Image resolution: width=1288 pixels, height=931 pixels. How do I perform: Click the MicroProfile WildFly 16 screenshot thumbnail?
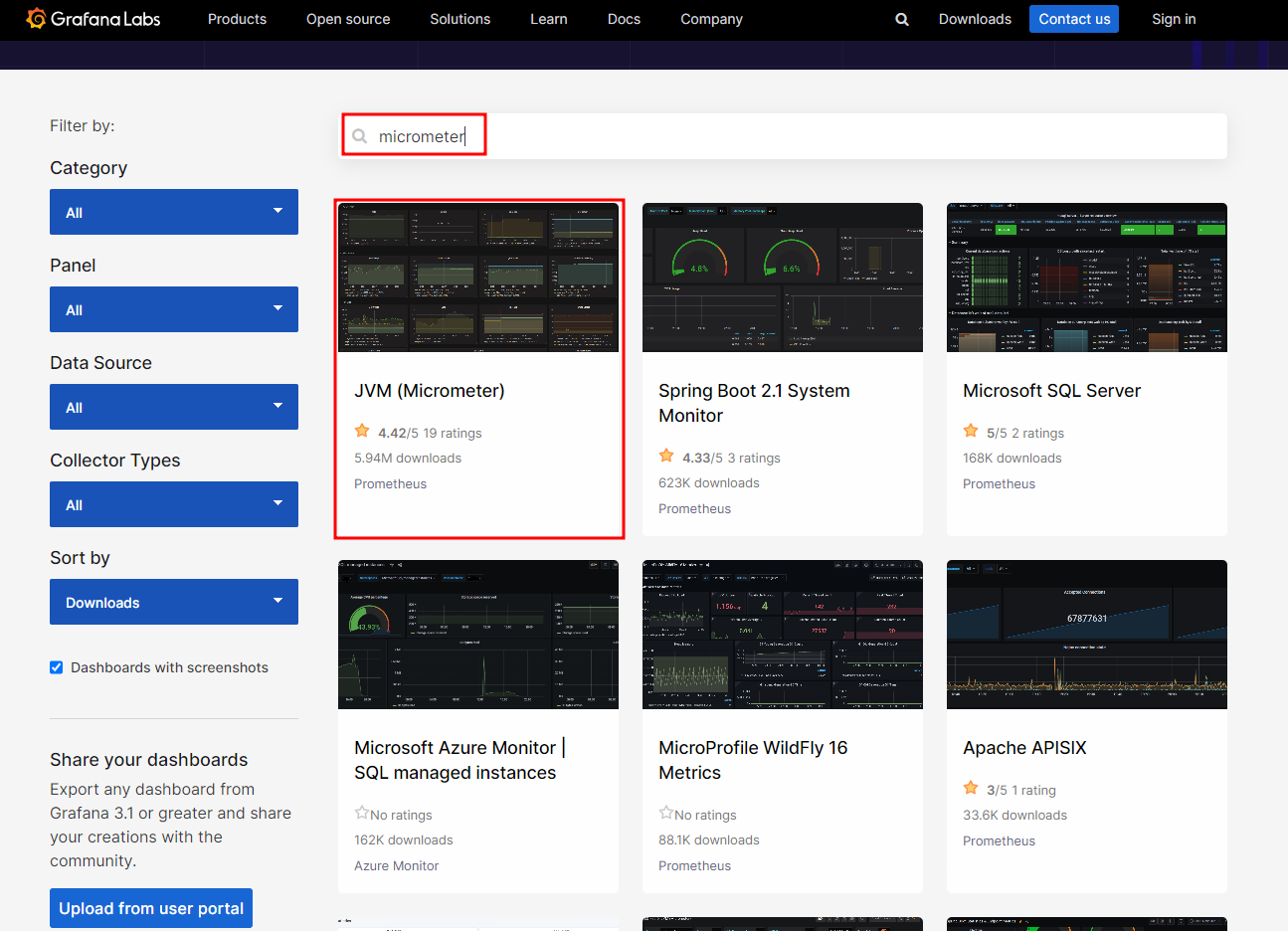pyautogui.click(x=783, y=635)
